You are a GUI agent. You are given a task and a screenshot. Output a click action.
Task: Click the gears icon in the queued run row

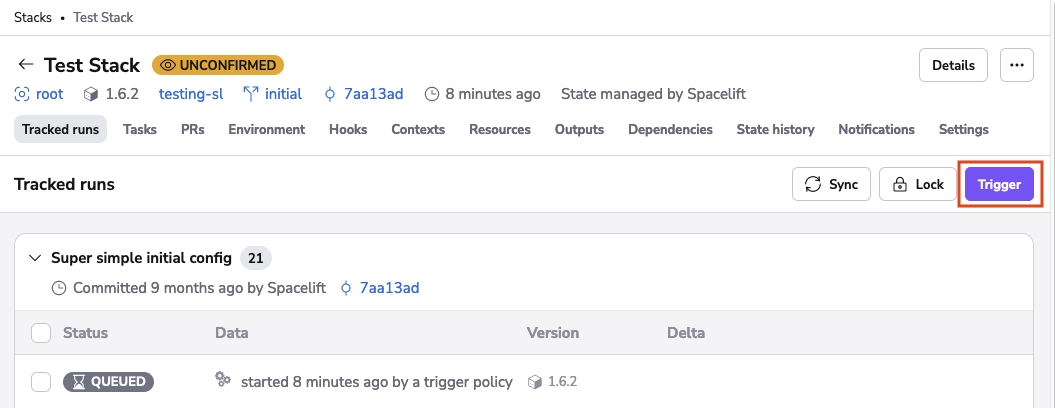pyautogui.click(x=223, y=380)
